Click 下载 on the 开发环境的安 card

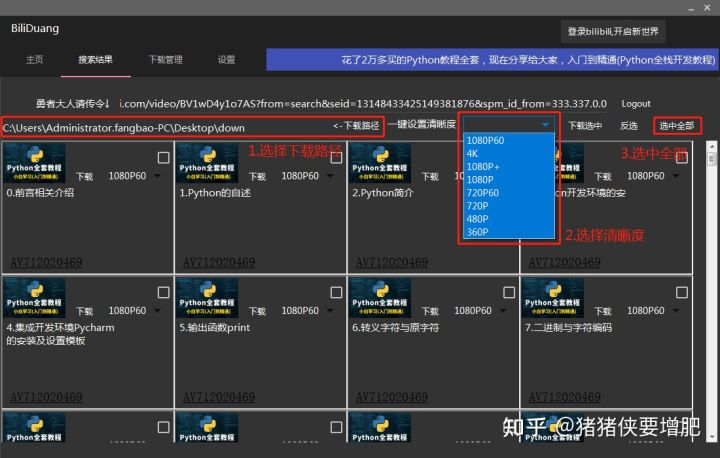(x=603, y=176)
